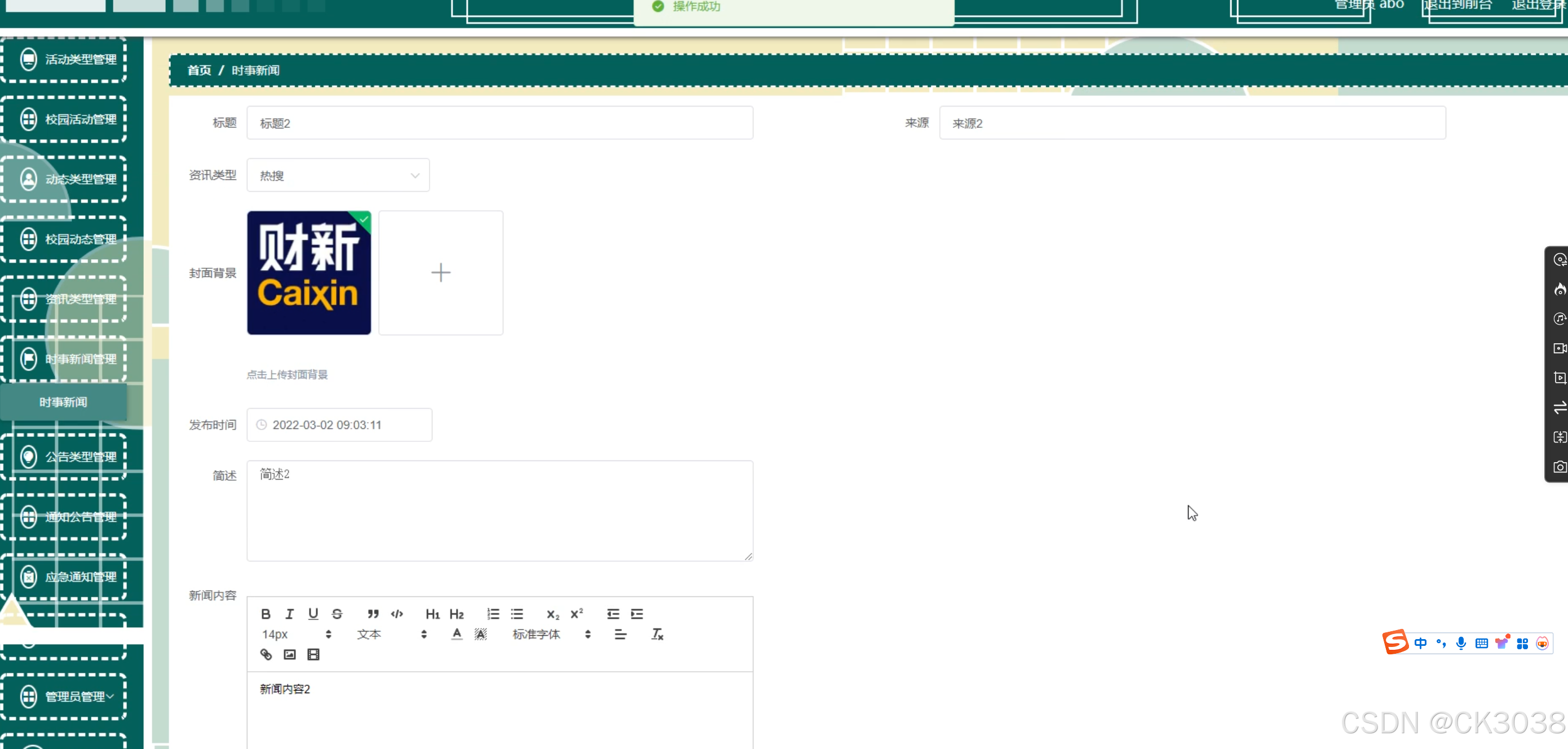Image resolution: width=1568 pixels, height=749 pixels.
Task: Click the insert link icon
Action: 266,654
